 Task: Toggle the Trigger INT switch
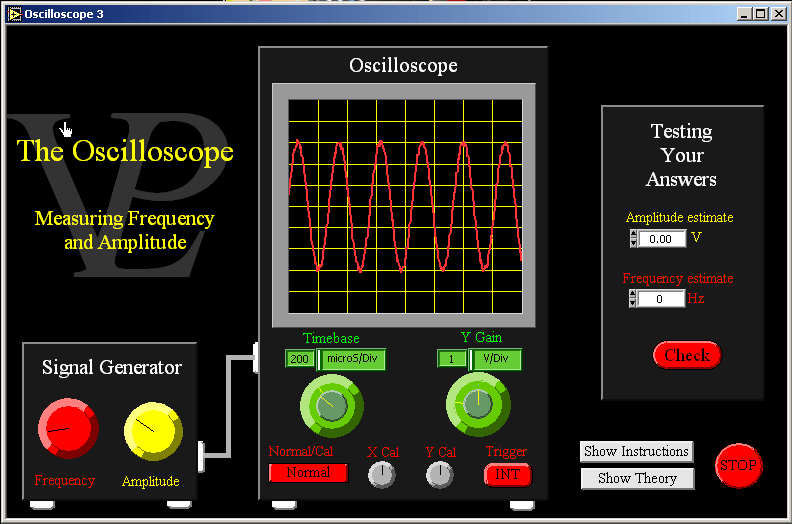coord(506,475)
